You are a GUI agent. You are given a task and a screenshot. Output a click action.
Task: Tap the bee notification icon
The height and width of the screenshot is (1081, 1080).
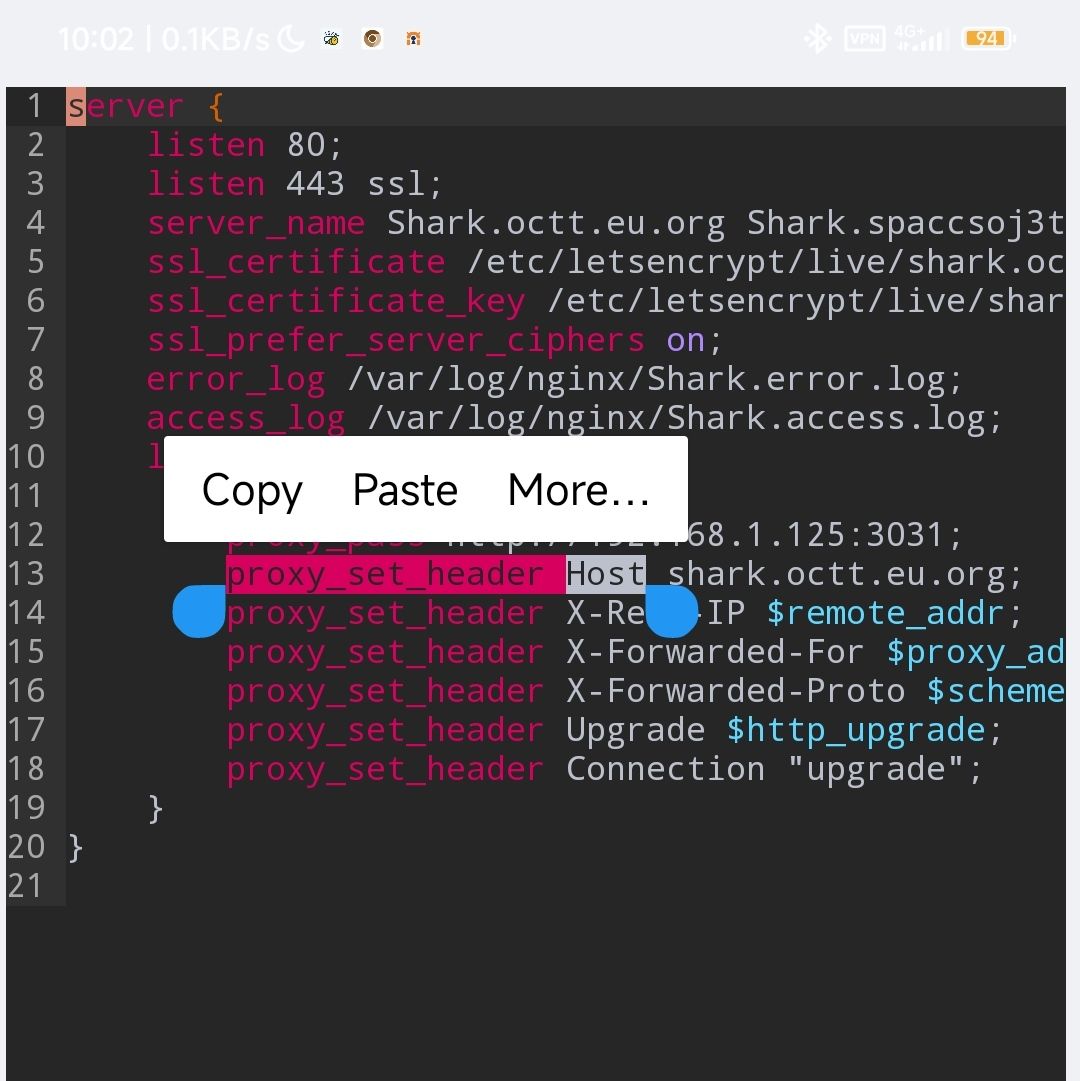[331, 38]
